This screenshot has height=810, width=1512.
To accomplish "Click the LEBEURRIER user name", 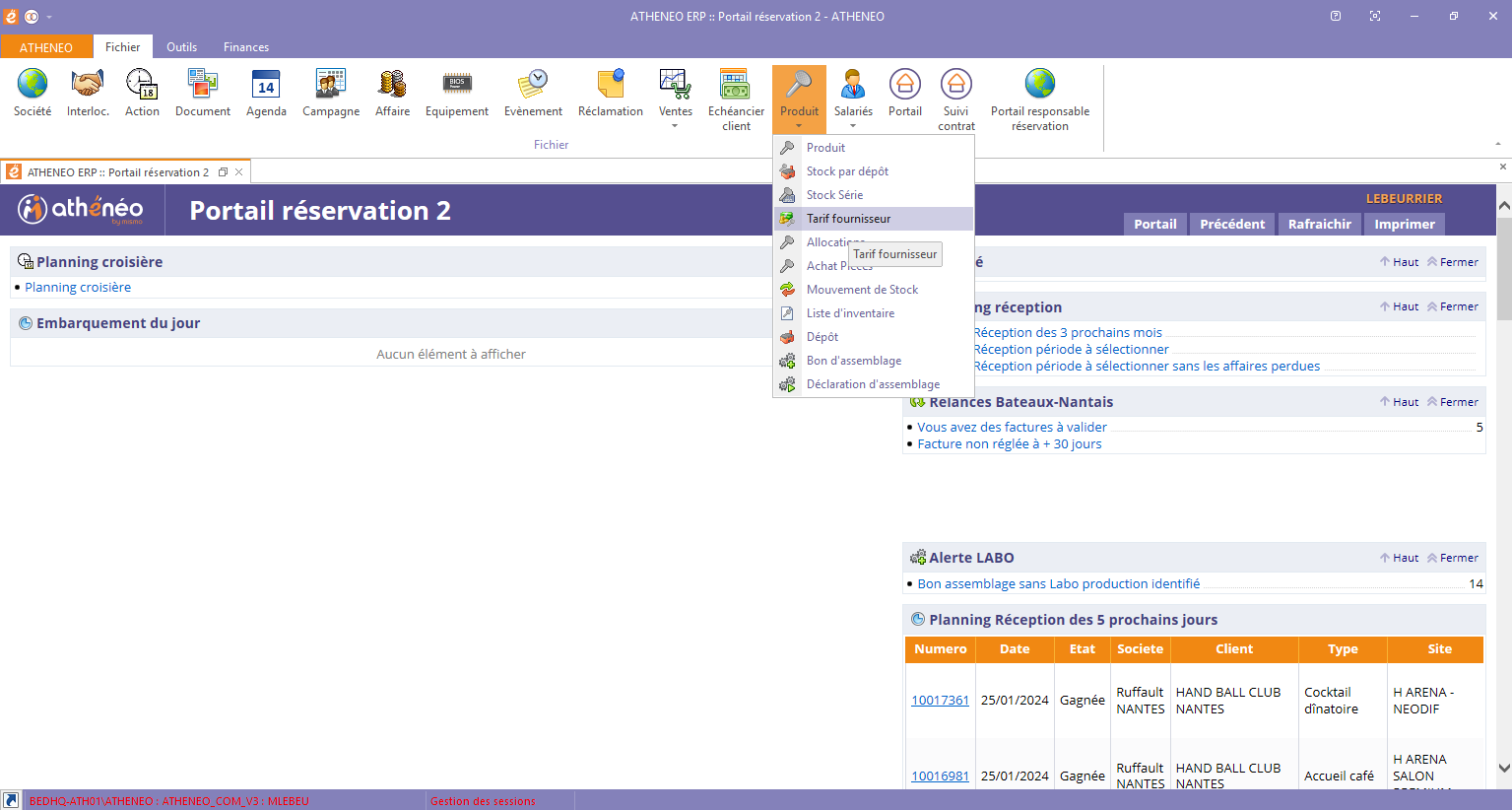I will pyautogui.click(x=1404, y=199).
